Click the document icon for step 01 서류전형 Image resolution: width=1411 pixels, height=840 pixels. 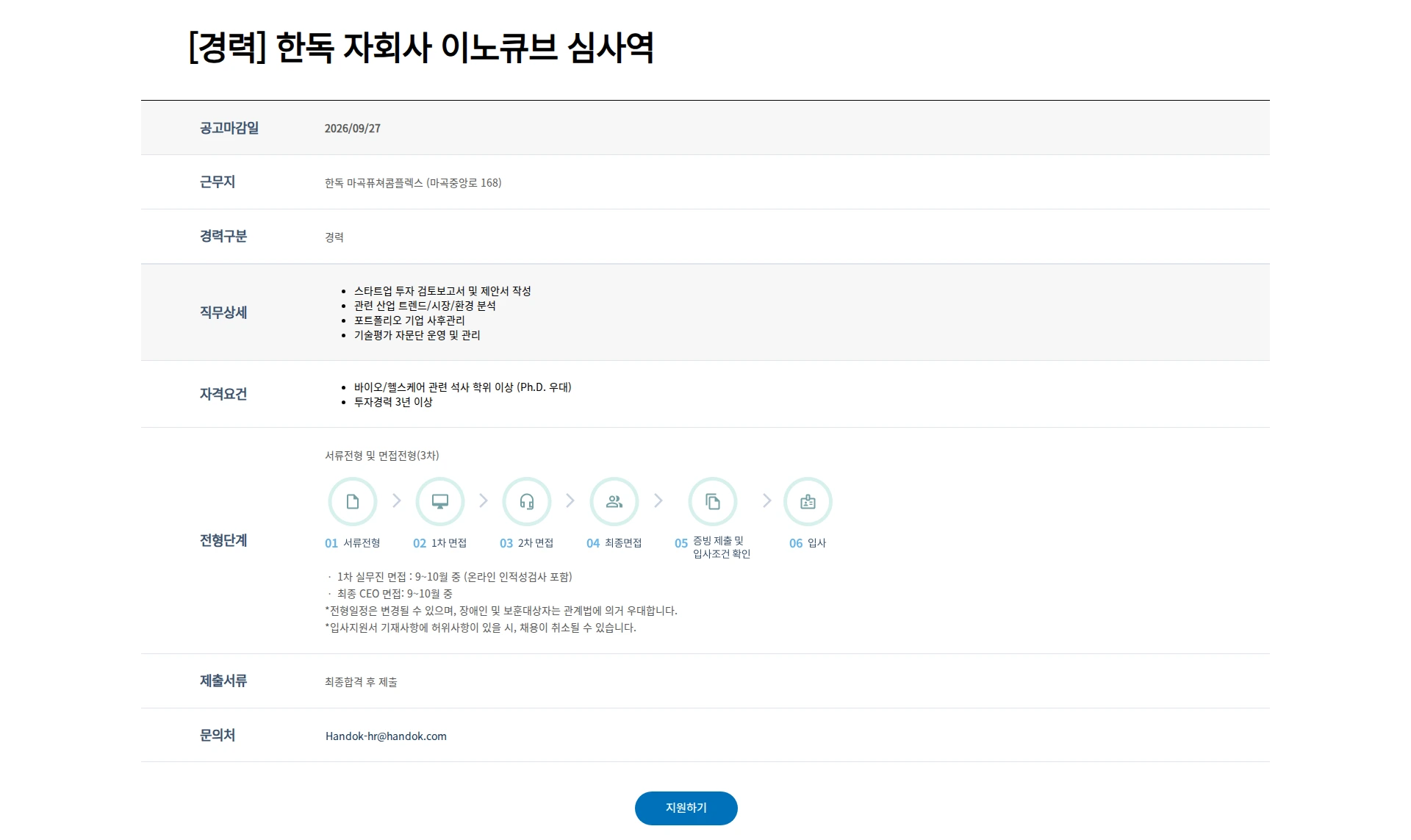(x=353, y=502)
